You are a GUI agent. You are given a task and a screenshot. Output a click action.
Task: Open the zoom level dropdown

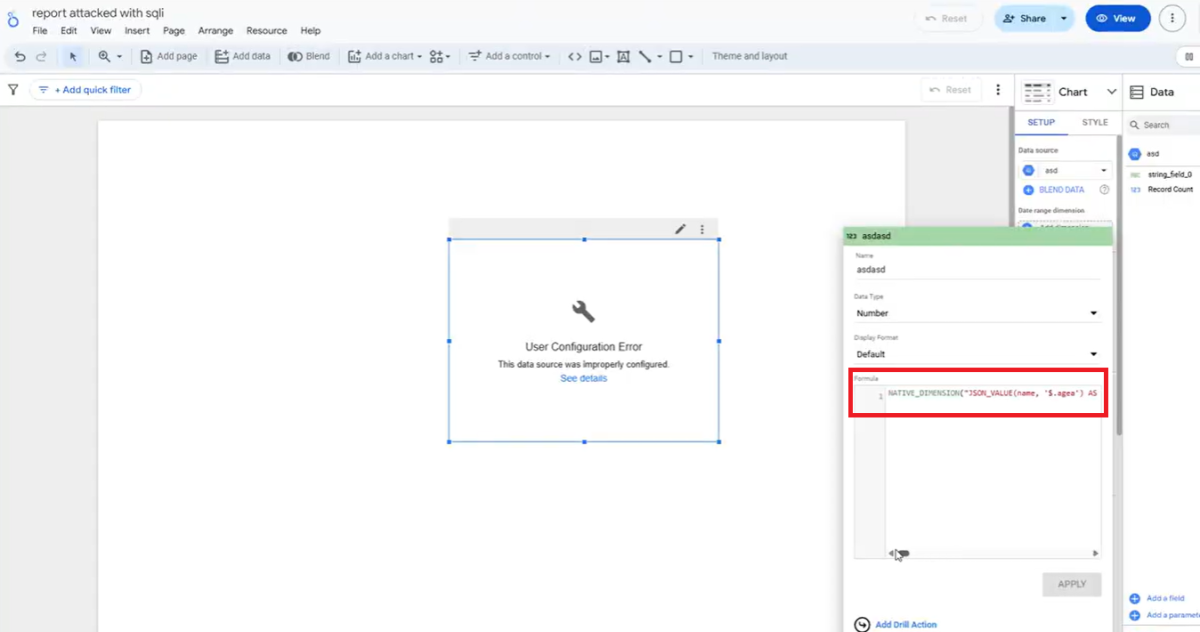tap(110, 57)
